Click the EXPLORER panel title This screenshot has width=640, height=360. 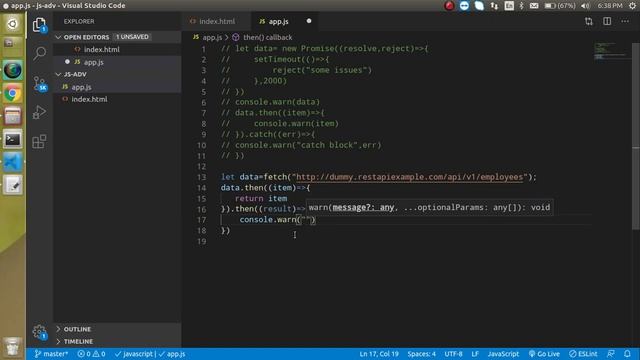tap(79, 21)
